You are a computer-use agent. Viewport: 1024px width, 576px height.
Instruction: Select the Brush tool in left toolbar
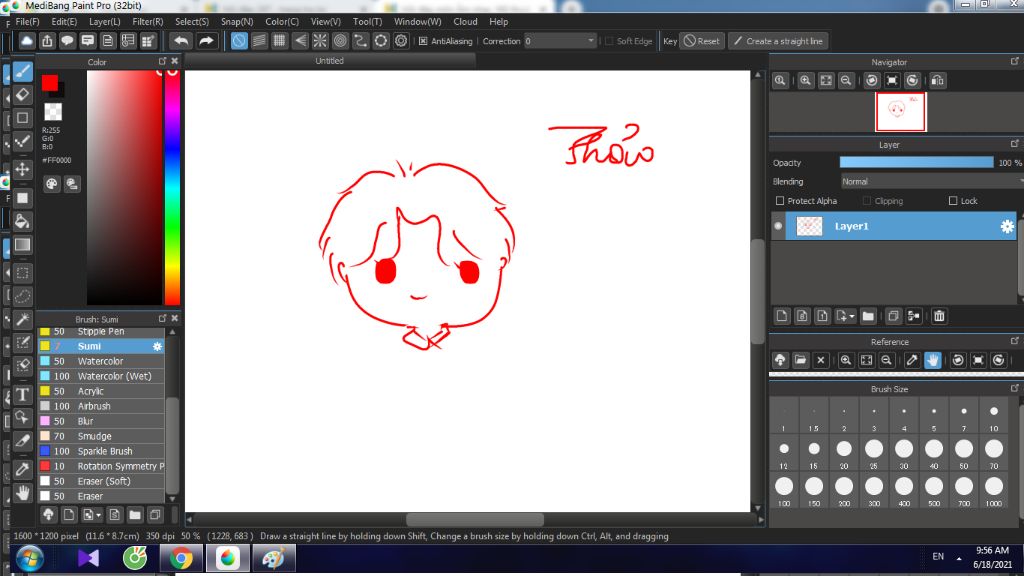click(22, 71)
